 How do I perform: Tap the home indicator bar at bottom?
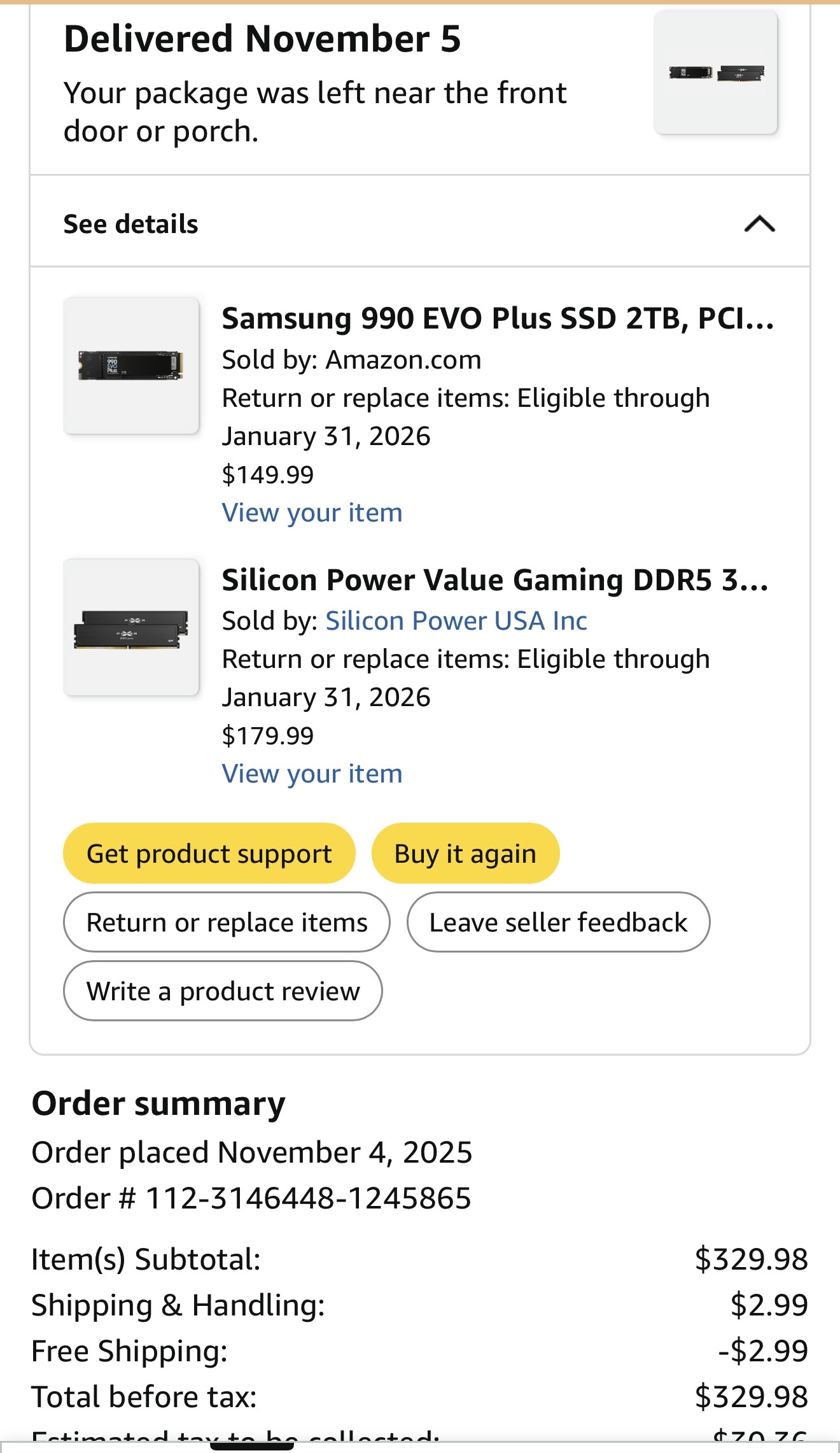252,1445
